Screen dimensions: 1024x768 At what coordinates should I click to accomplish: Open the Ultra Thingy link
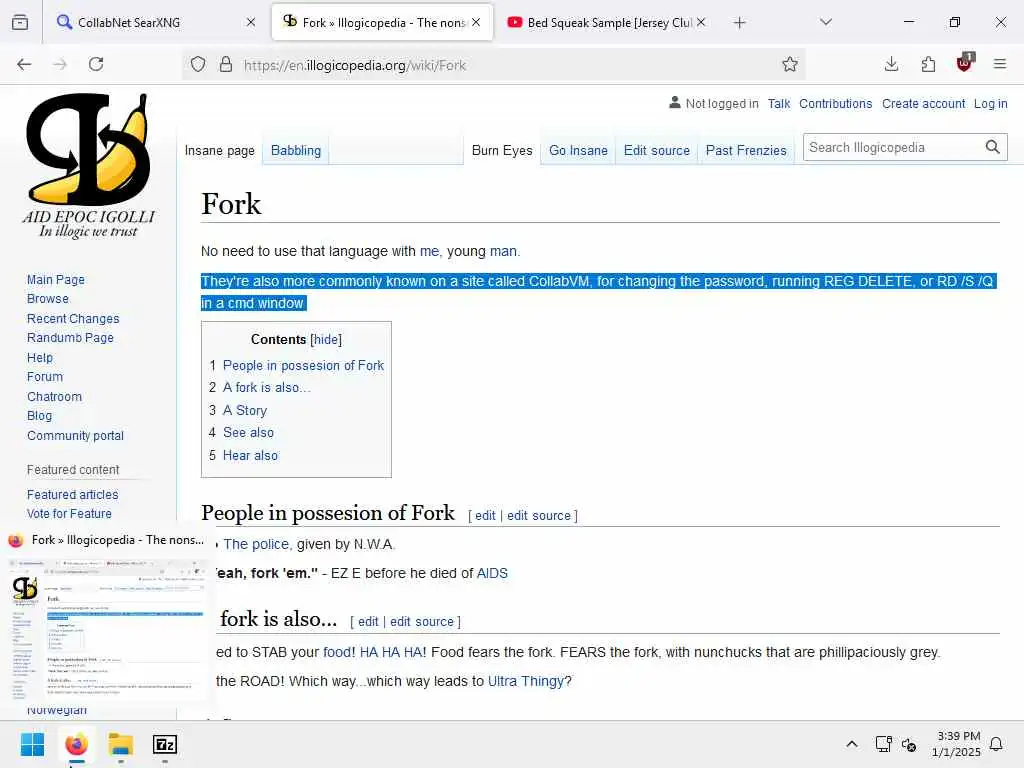[526, 681]
